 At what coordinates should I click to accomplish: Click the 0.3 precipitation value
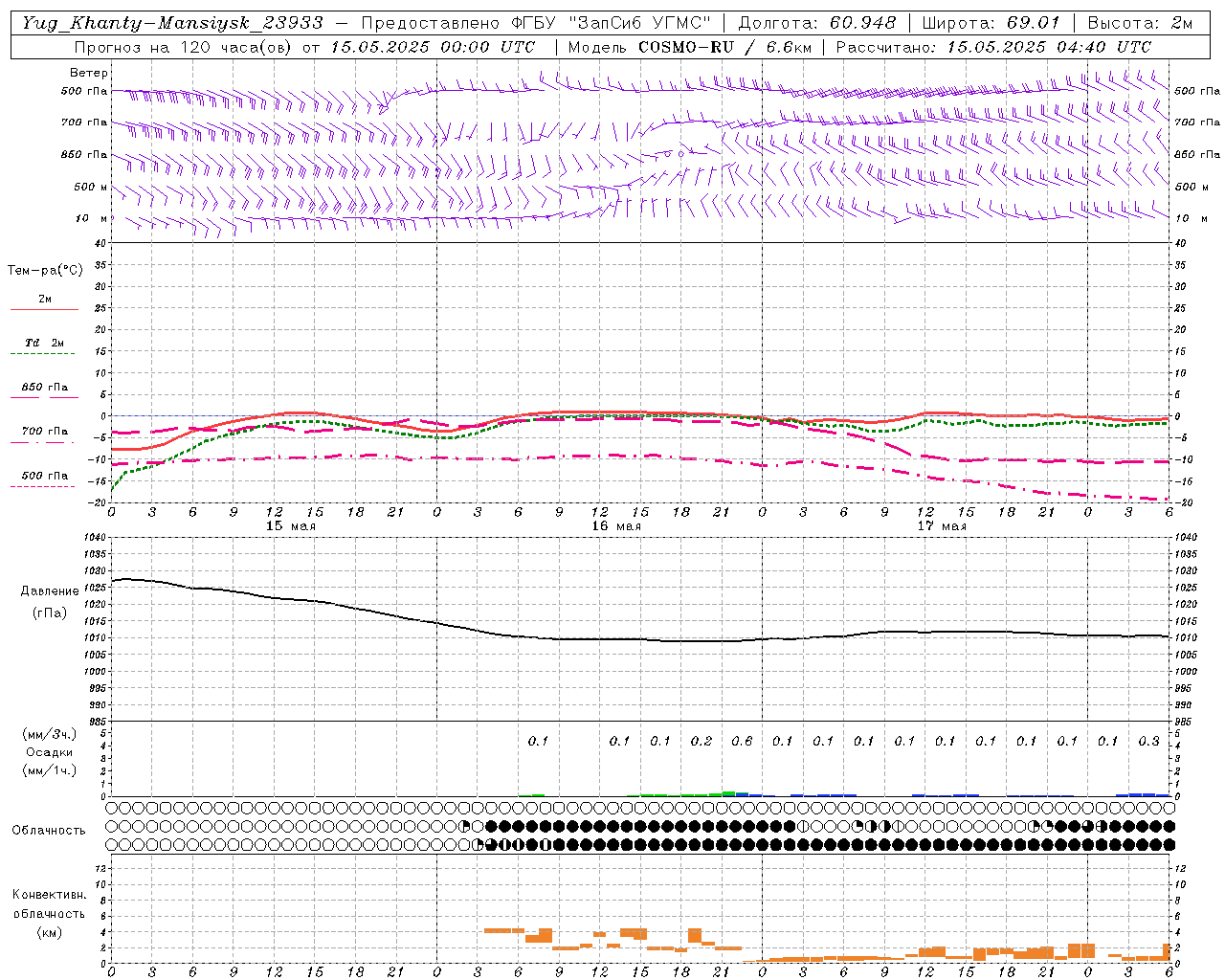coord(1148,741)
